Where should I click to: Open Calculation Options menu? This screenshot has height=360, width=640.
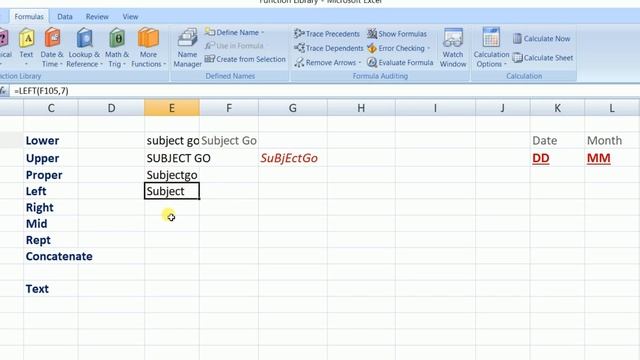click(491, 47)
